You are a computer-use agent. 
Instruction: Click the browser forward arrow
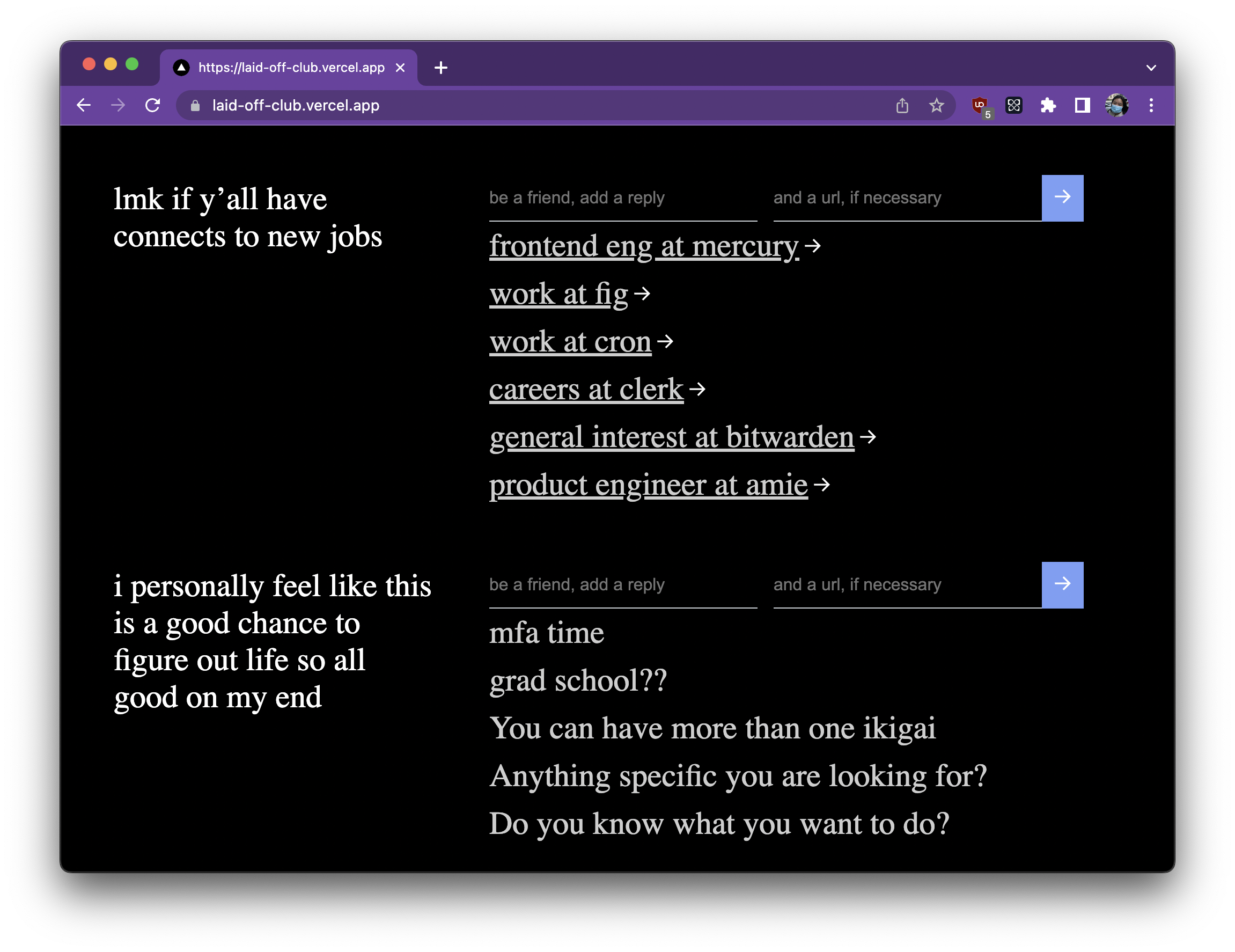click(118, 105)
